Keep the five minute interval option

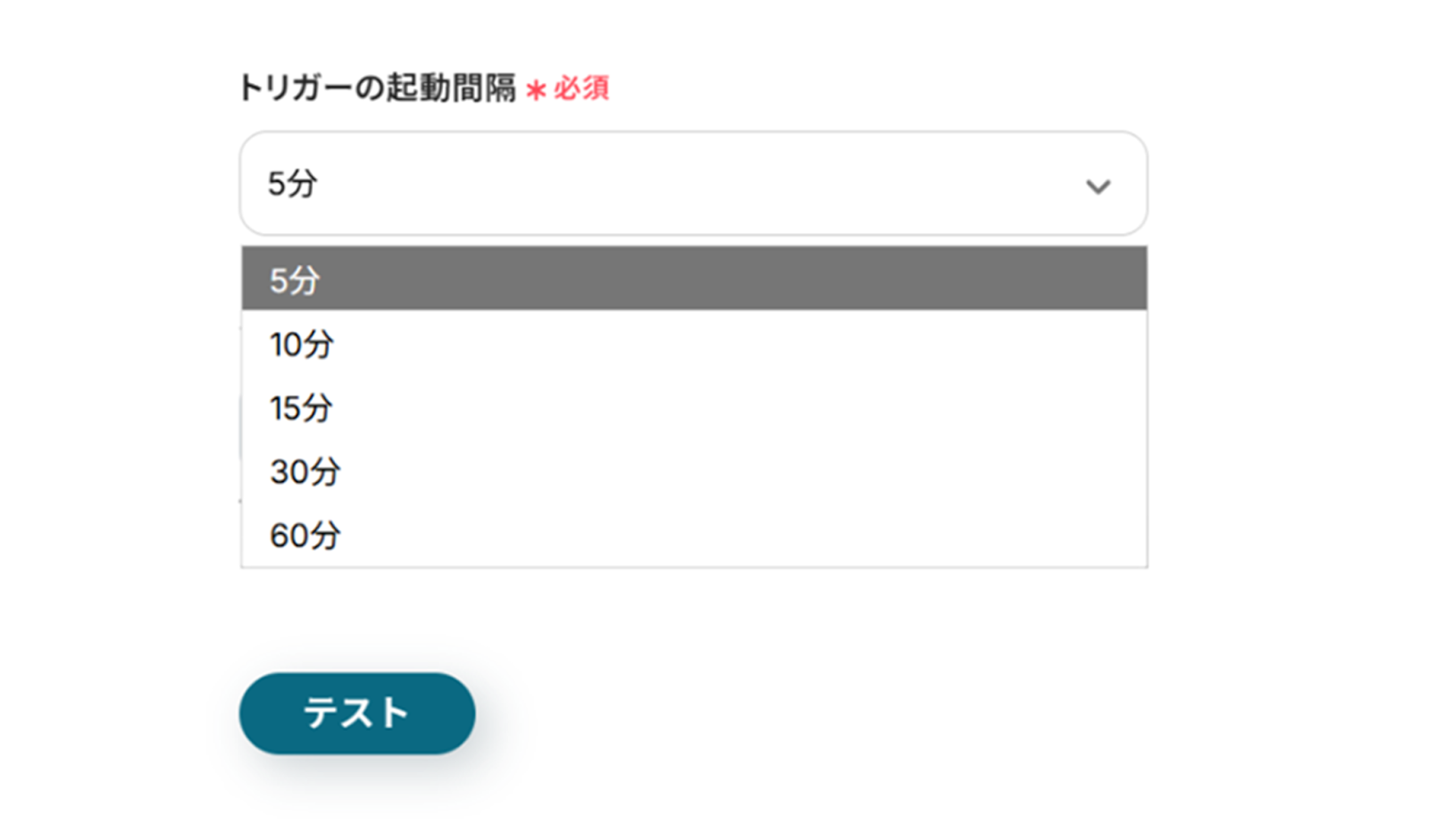point(295,279)
